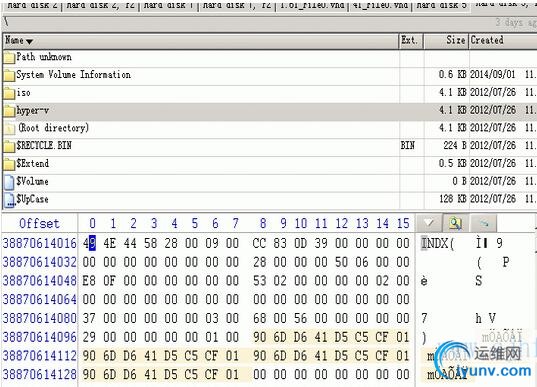Click the CC byte in the first hex row
This screenshot has height=387, width=537.
[259, 244]
